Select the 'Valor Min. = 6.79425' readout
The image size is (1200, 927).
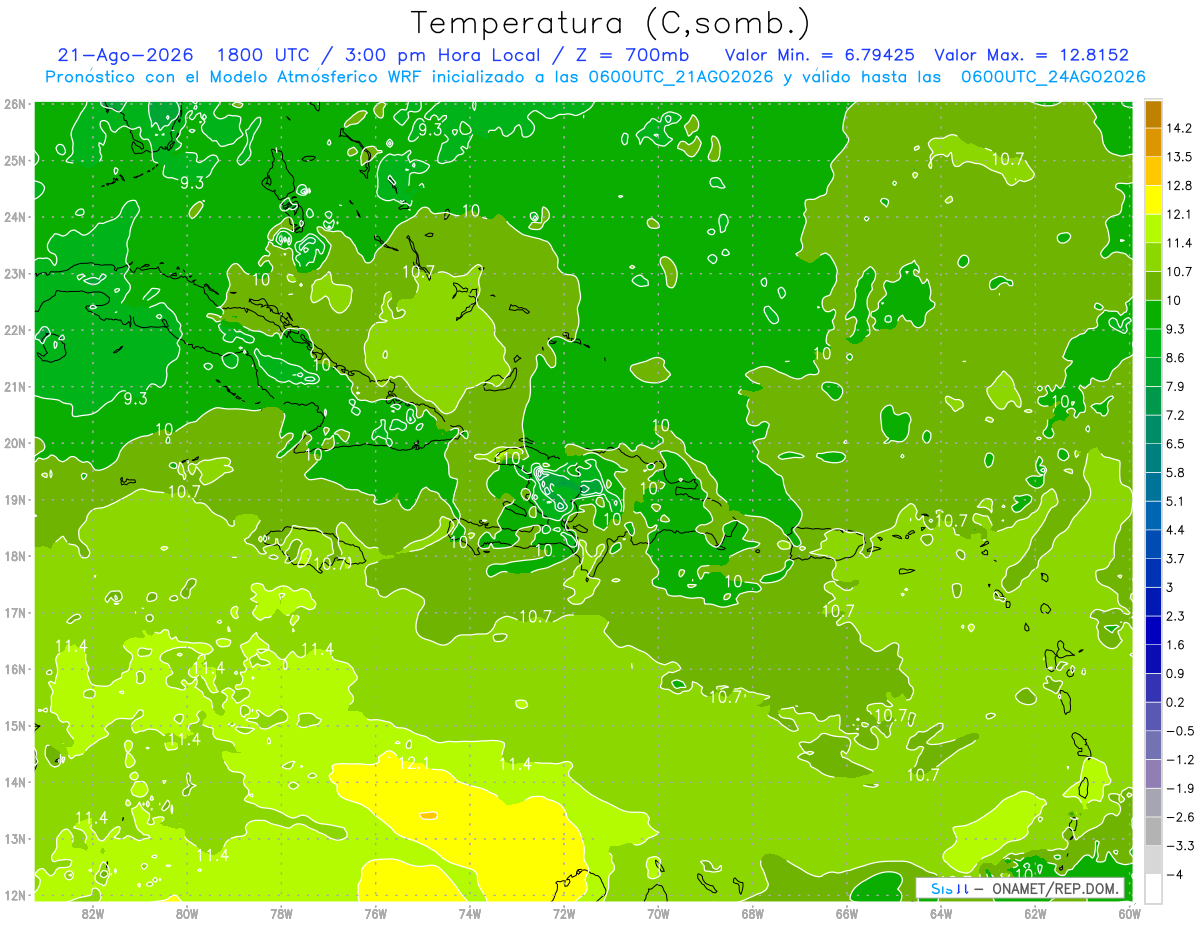pyautogui.click(x=819, y=55)
